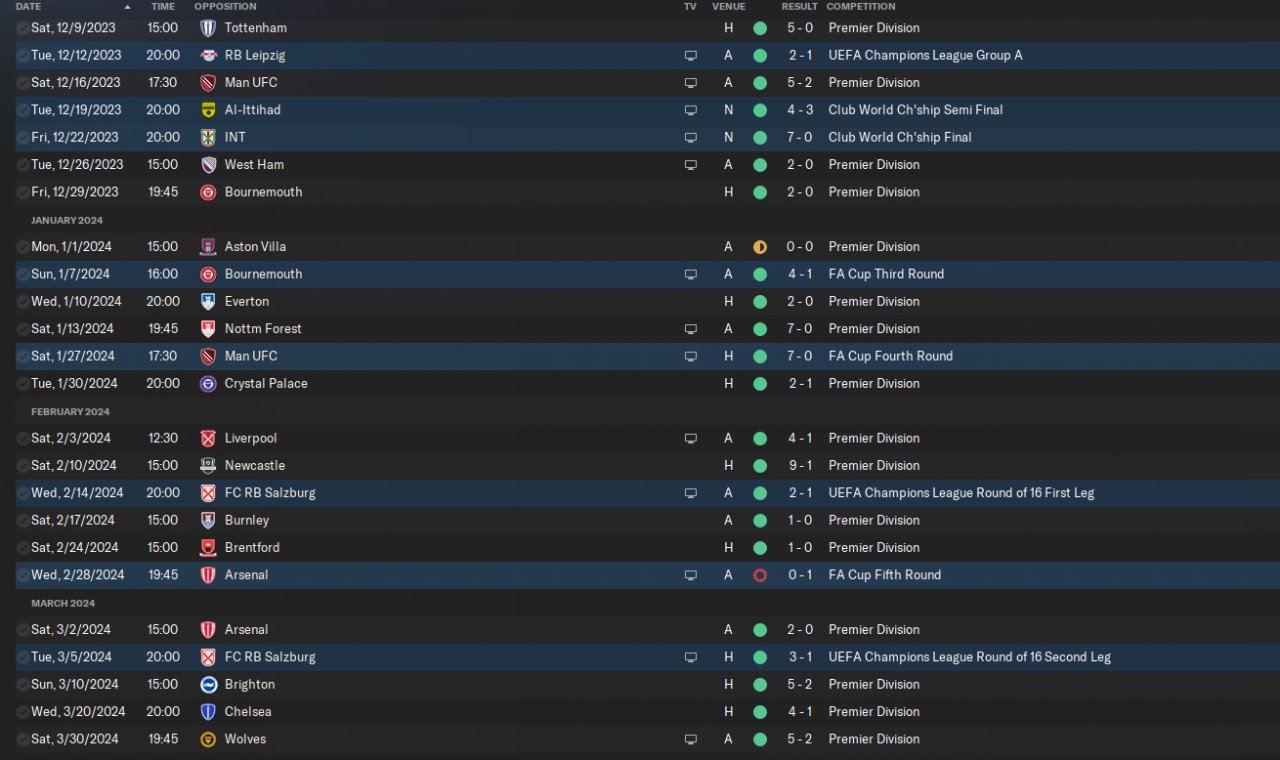Toggle the check circle beside Mon, 1/1/2024
Image resolution: width=1280 pixels, height=760 pixels.
(23, 247)
